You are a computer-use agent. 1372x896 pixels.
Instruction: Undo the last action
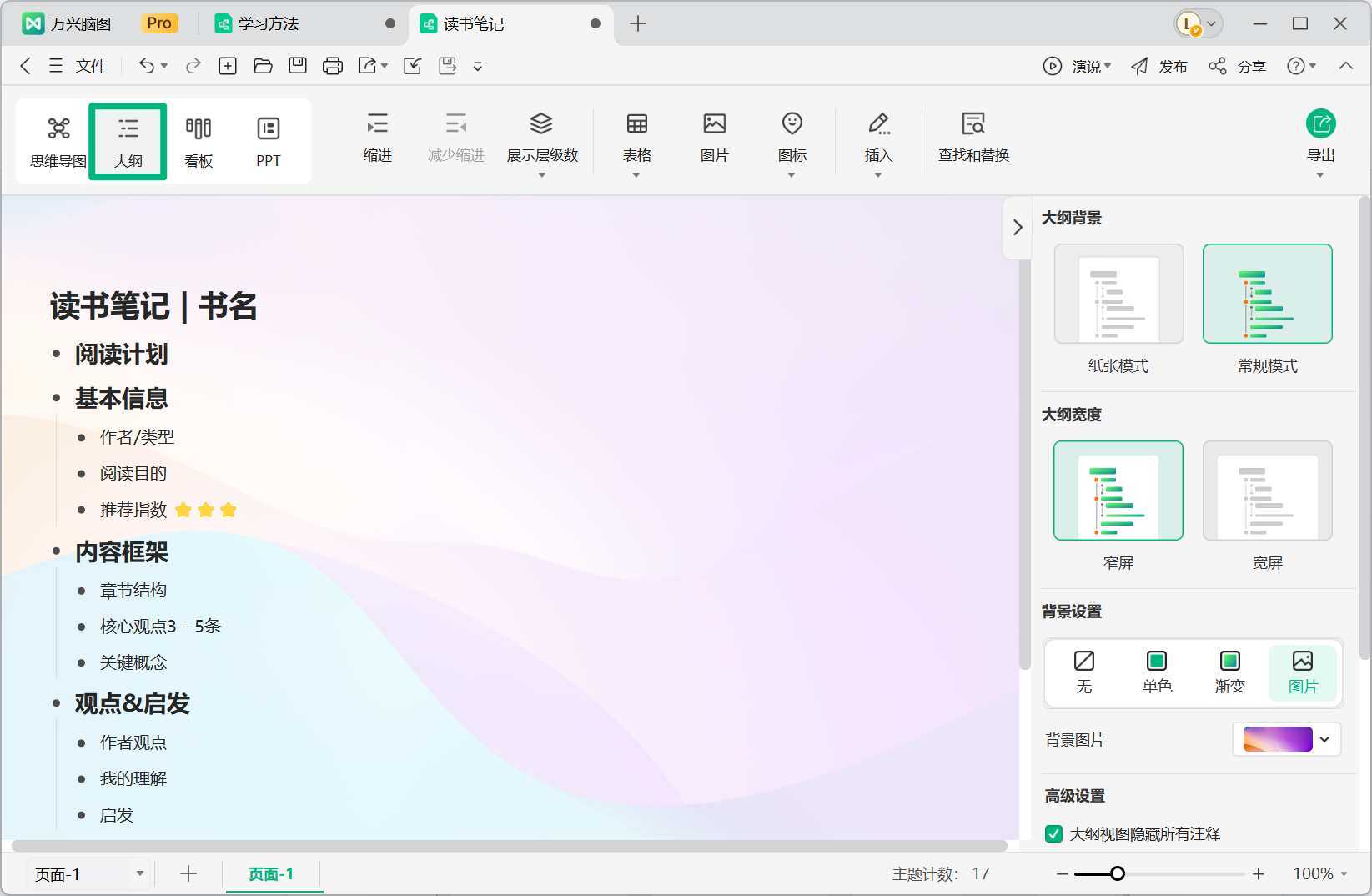[x=147, y=66]
